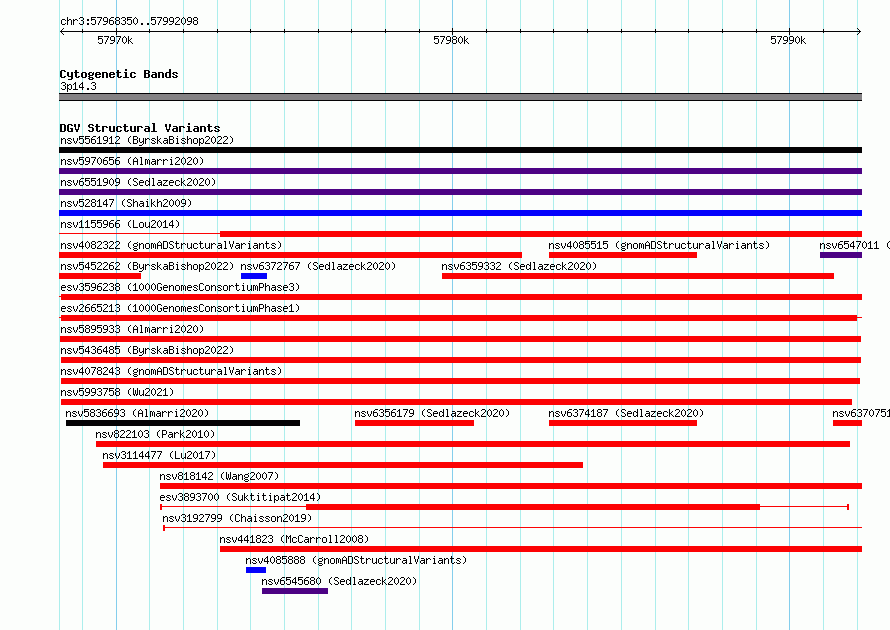
Task: Open nsv1155966 (Lou2014) label
Action: 120,224
